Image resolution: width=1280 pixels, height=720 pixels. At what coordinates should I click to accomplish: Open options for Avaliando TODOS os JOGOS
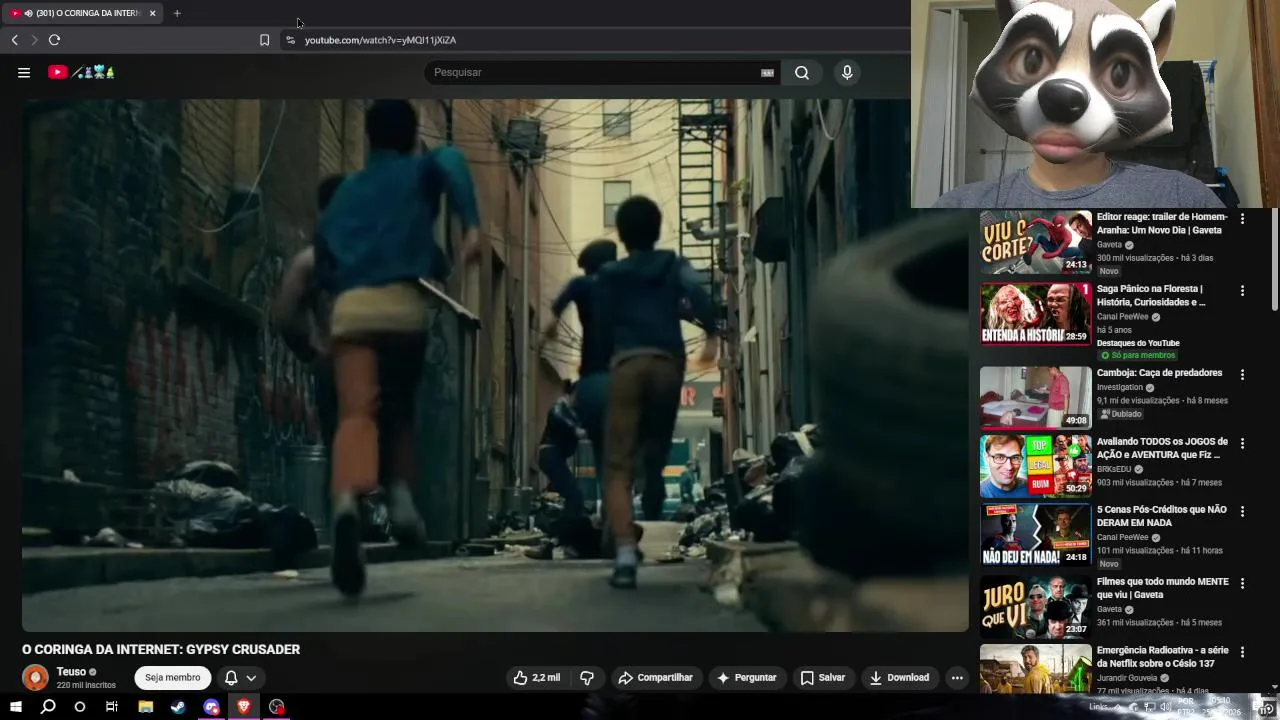point(1242,442)
